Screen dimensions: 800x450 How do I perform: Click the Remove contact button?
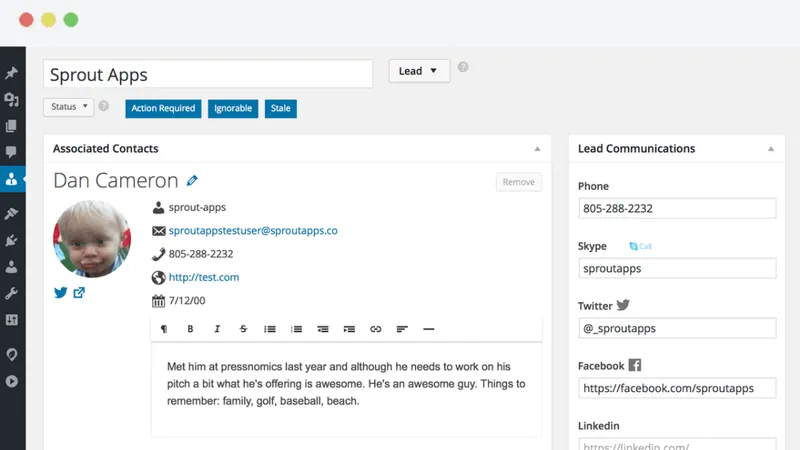pos(519,182)
